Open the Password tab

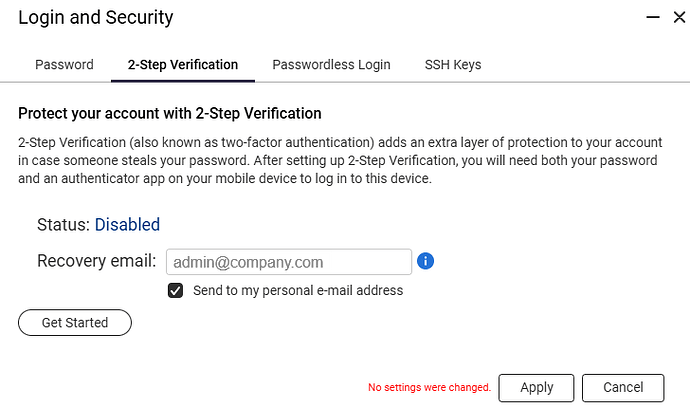click(x=64, y=65)
